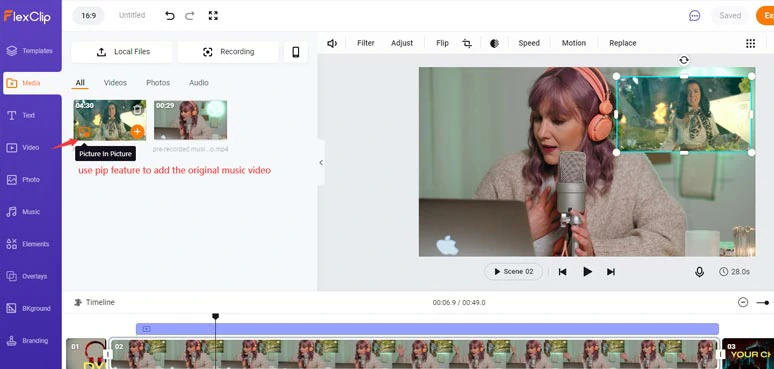Toggle the Timeline view mode
The image size is (774, 369).
pos(94,302)
